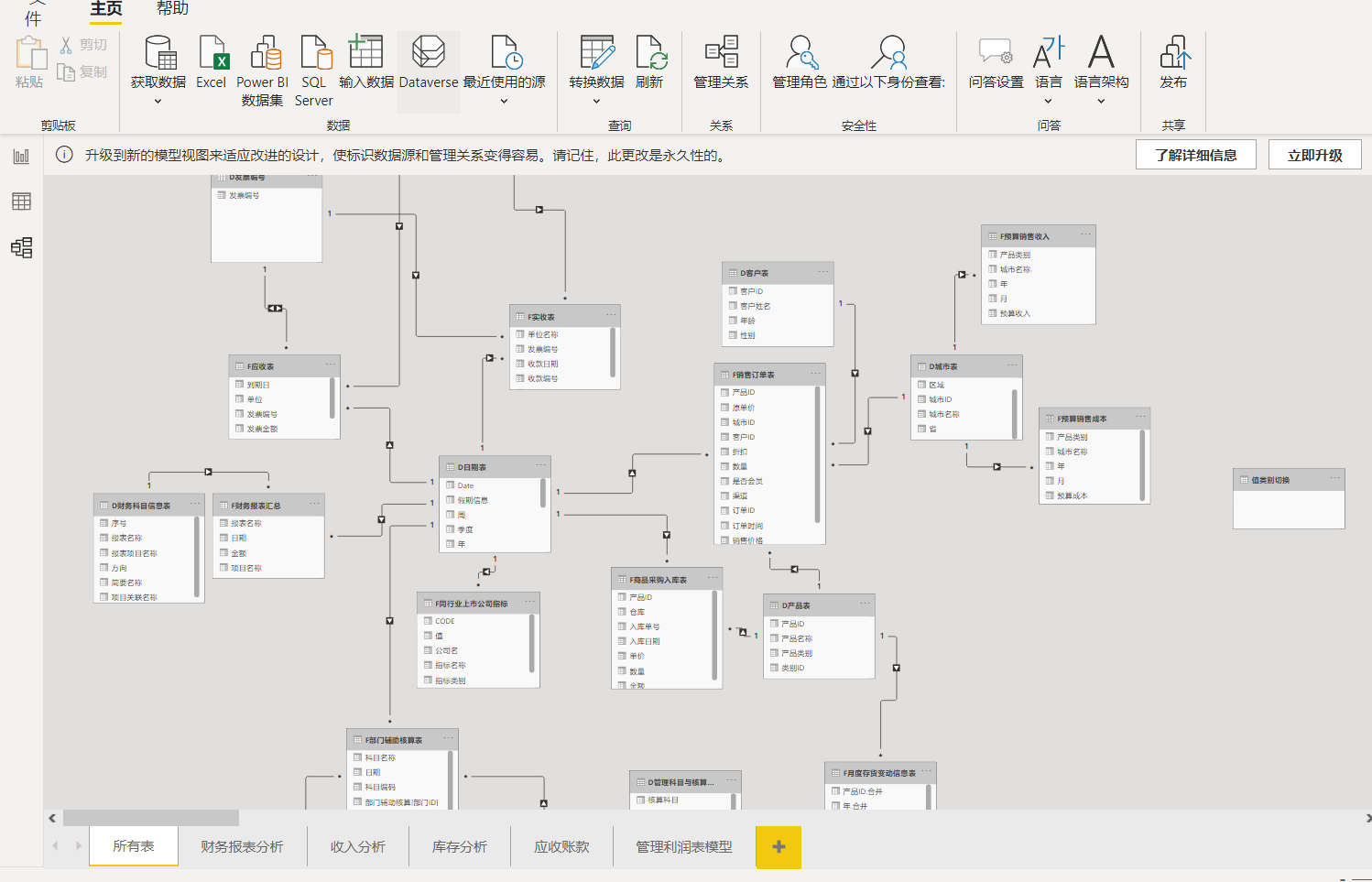Select F预算销售成本 table header
This screenshot has width=1372, height=882.
(1094, 418)
